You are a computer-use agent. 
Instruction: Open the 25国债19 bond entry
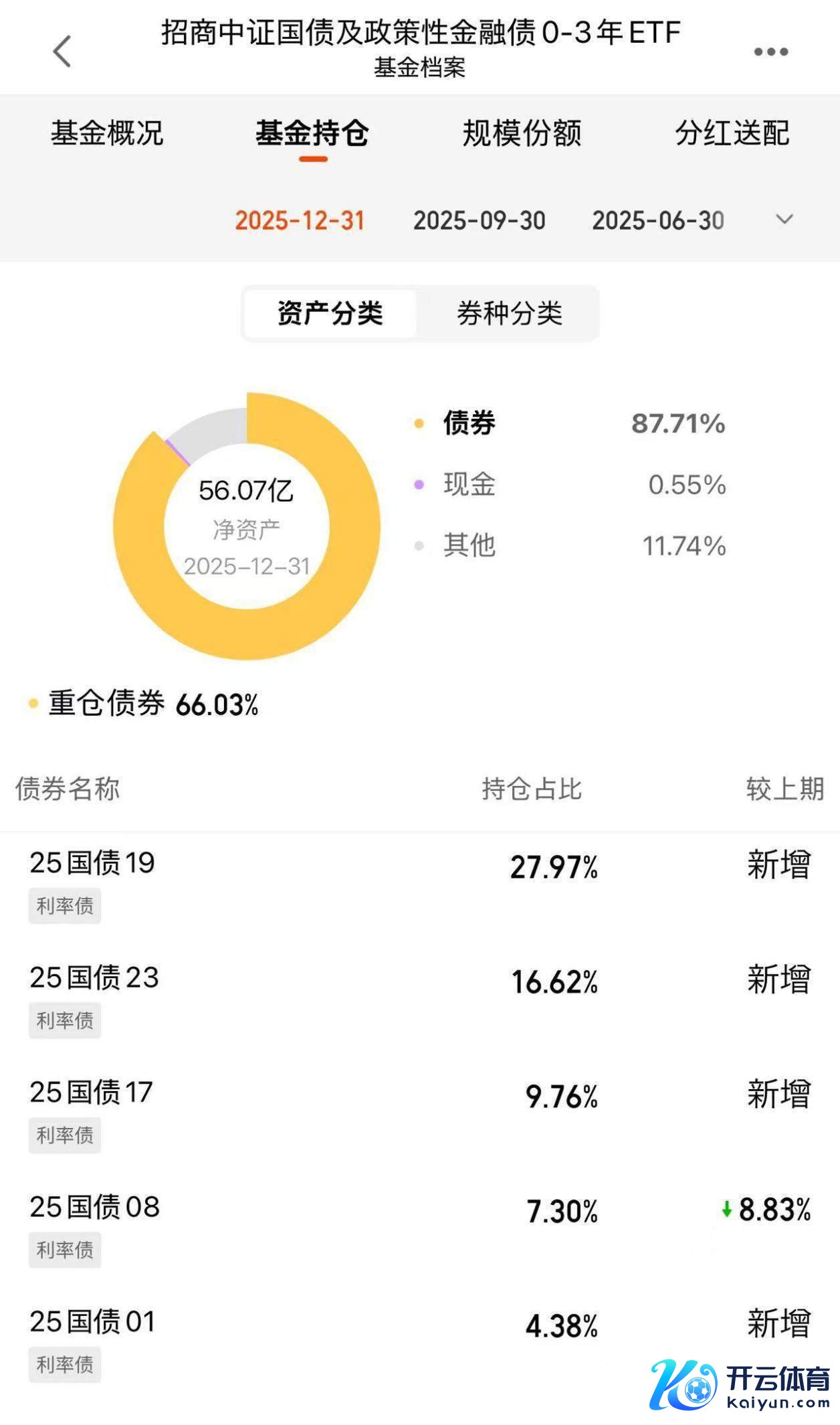point(92,863)
